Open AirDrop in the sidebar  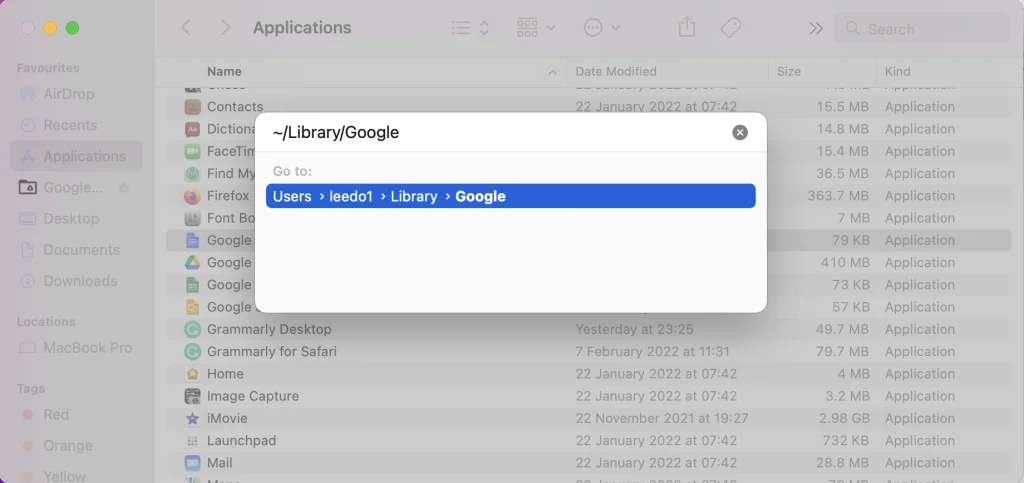(x=76, y=94)
